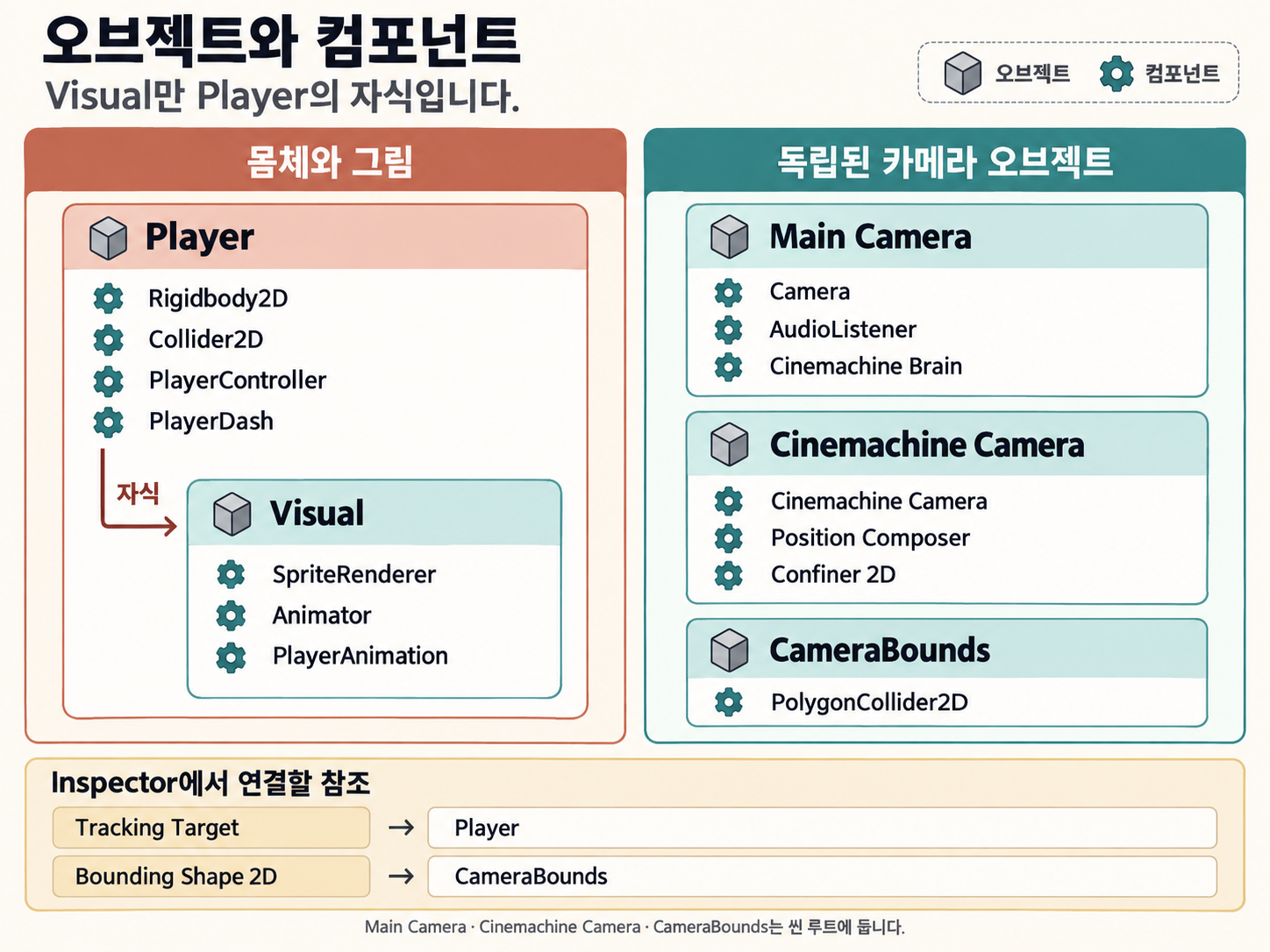Click the gear icon beside Rigidbody2D
1270x952 pixels.
pyautogui.click(x=109, y=298)
